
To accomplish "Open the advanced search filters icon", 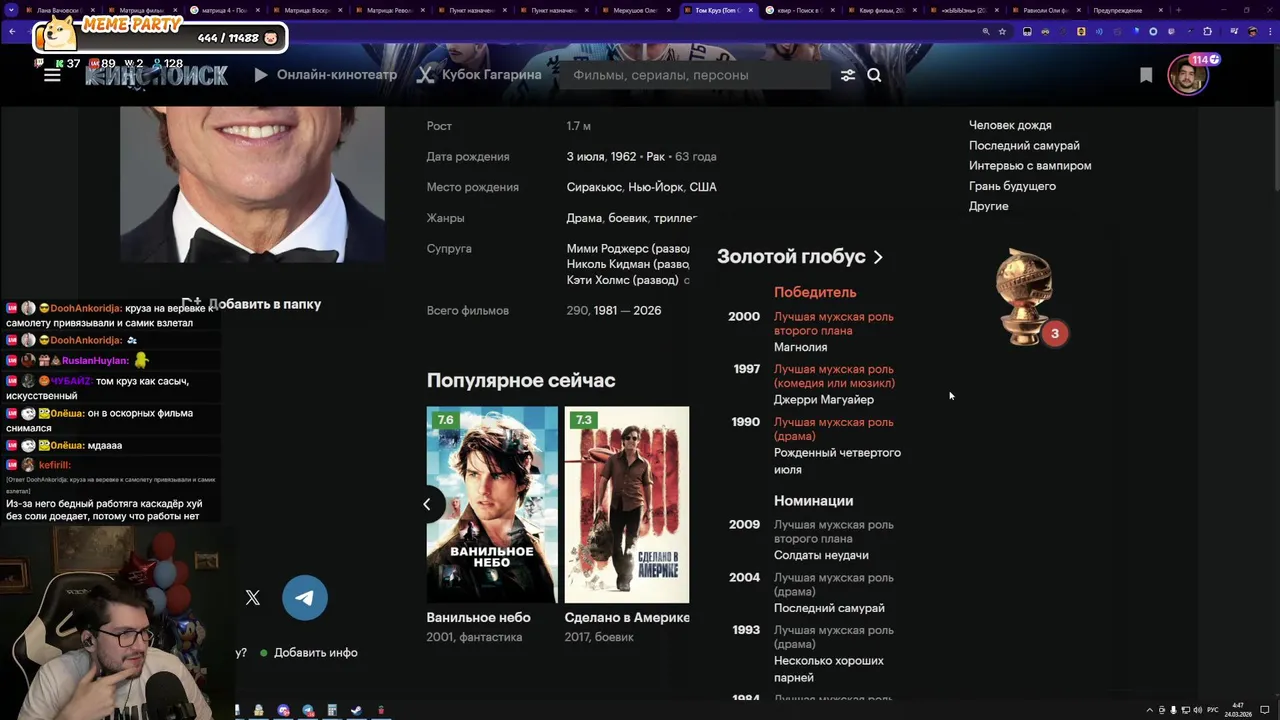I will point(848,75).
